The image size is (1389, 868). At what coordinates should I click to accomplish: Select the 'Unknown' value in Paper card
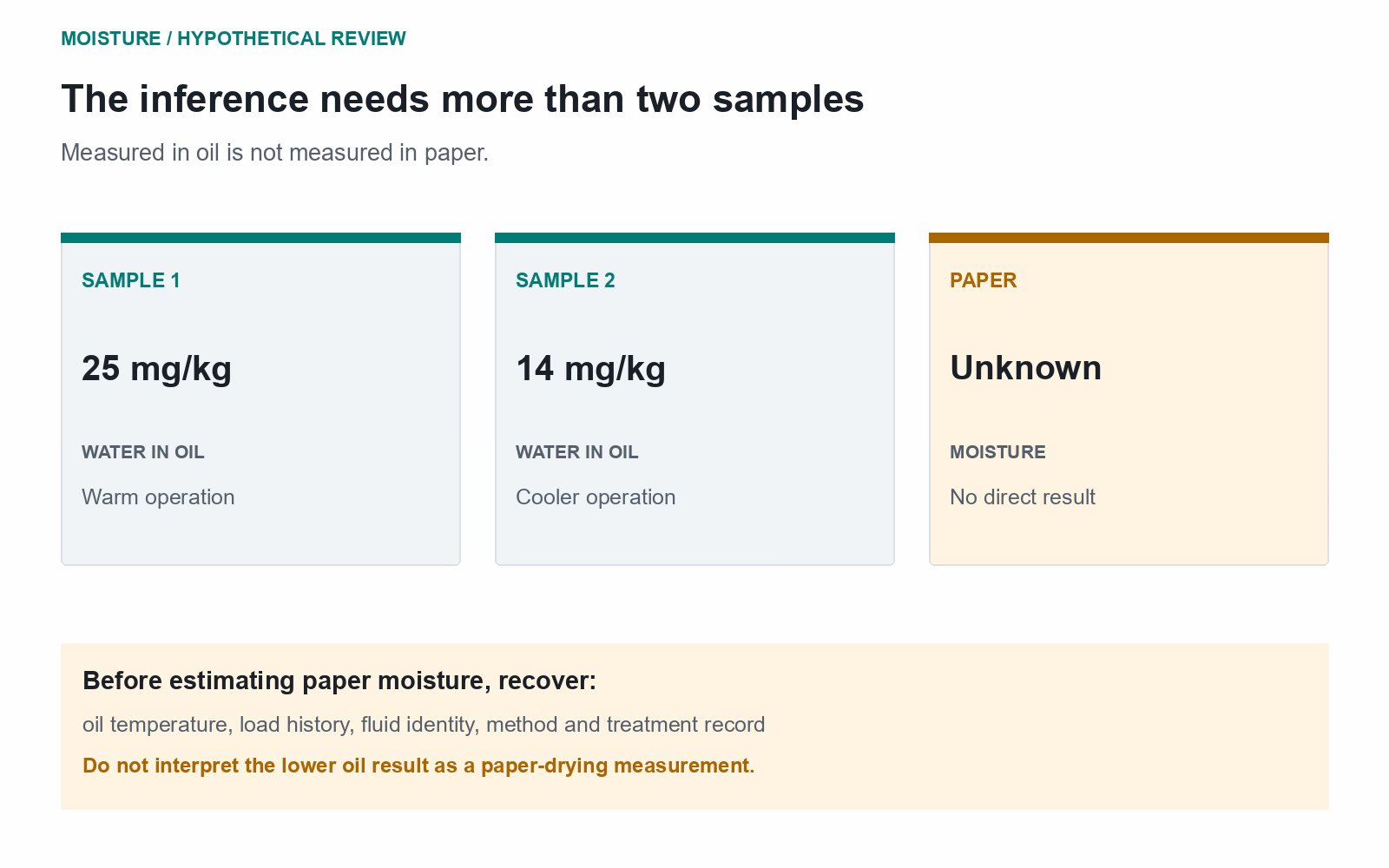[1025, 368]
